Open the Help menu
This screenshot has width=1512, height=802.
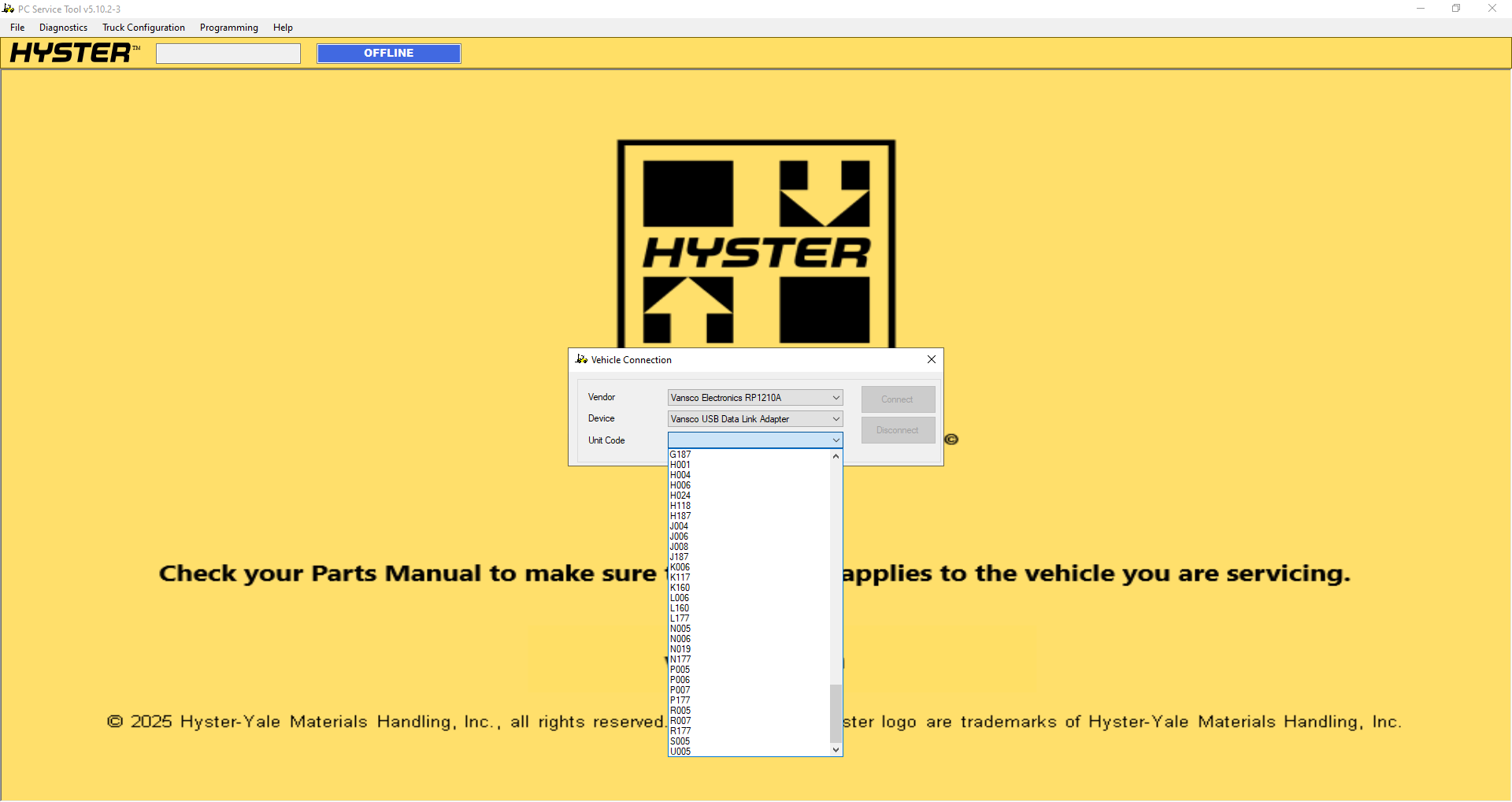pyautogui.click(x=283, y=28)
